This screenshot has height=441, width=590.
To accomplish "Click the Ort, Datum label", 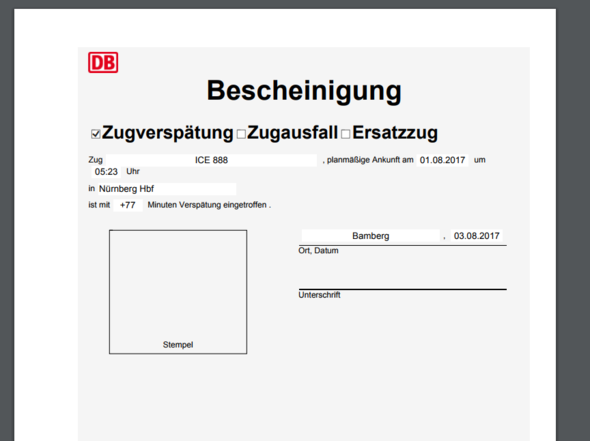I will tap(318, 251).
